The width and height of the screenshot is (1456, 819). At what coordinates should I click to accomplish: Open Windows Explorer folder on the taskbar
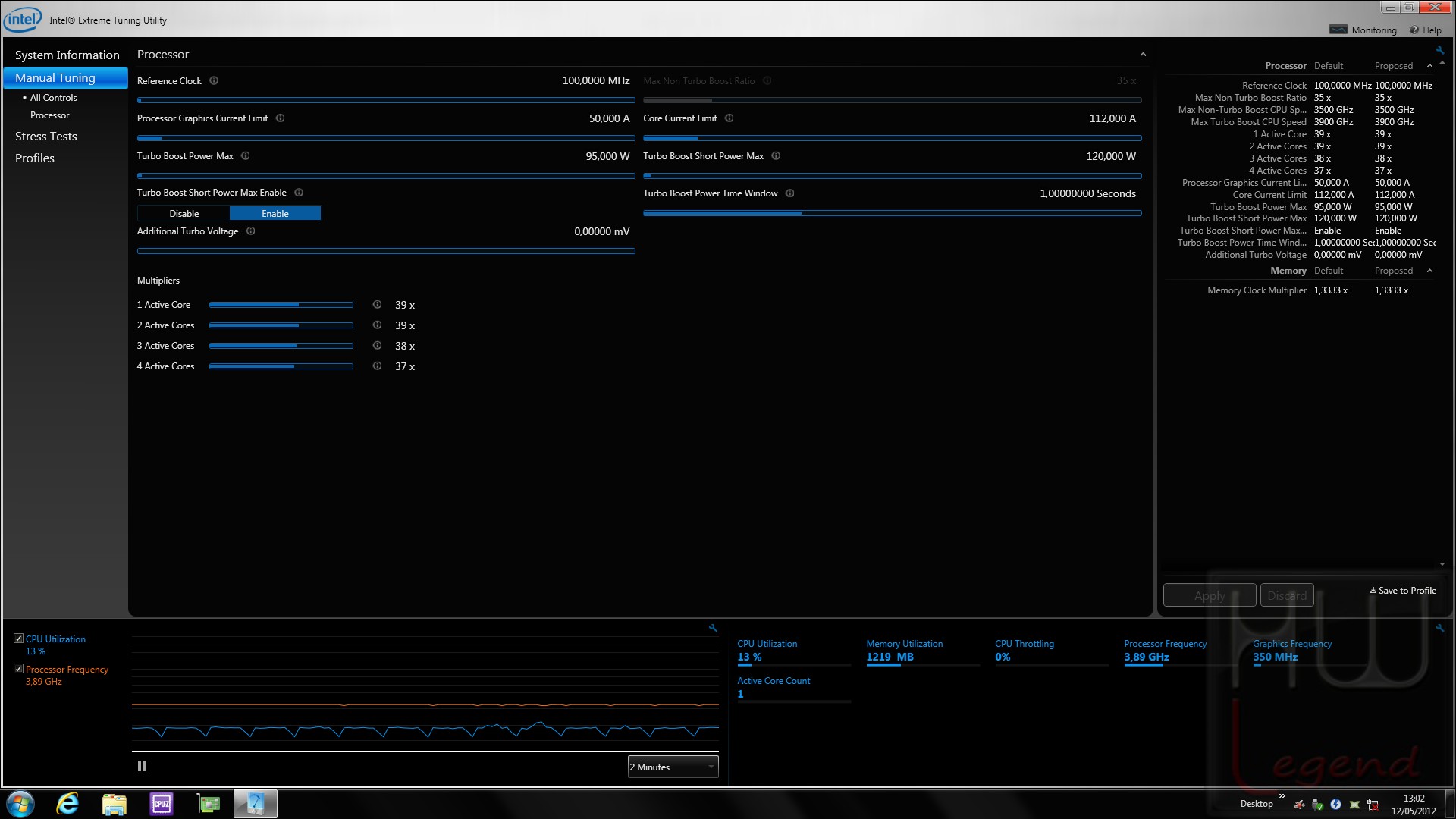tap(115, 804)
